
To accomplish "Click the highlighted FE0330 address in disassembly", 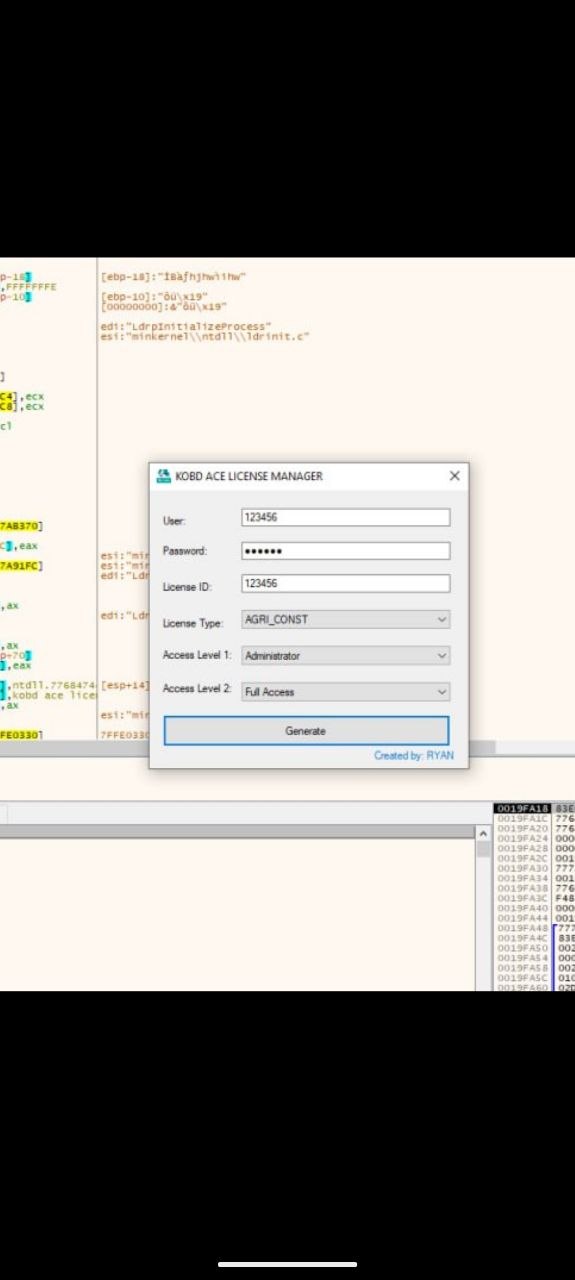I will tap(21, 735).
